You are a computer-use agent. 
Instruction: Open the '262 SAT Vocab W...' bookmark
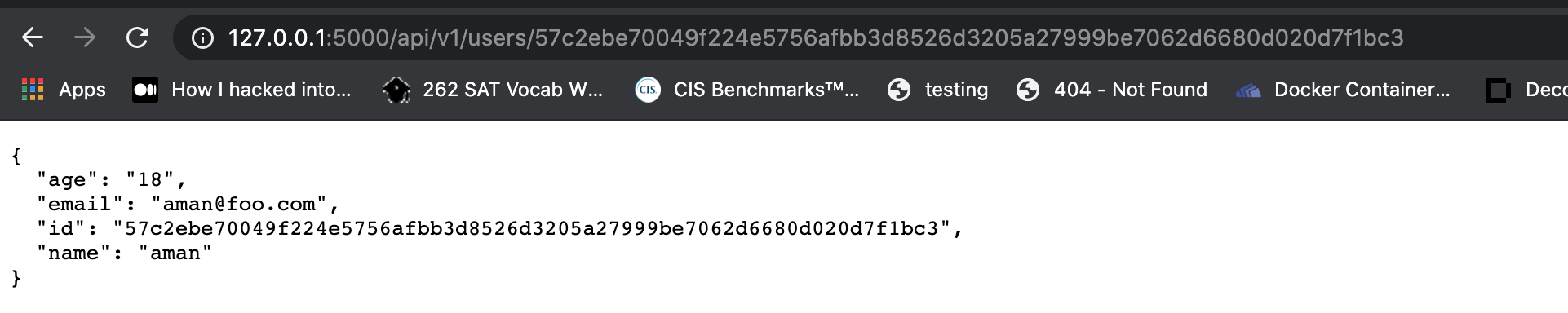click(x=494, y=90)
